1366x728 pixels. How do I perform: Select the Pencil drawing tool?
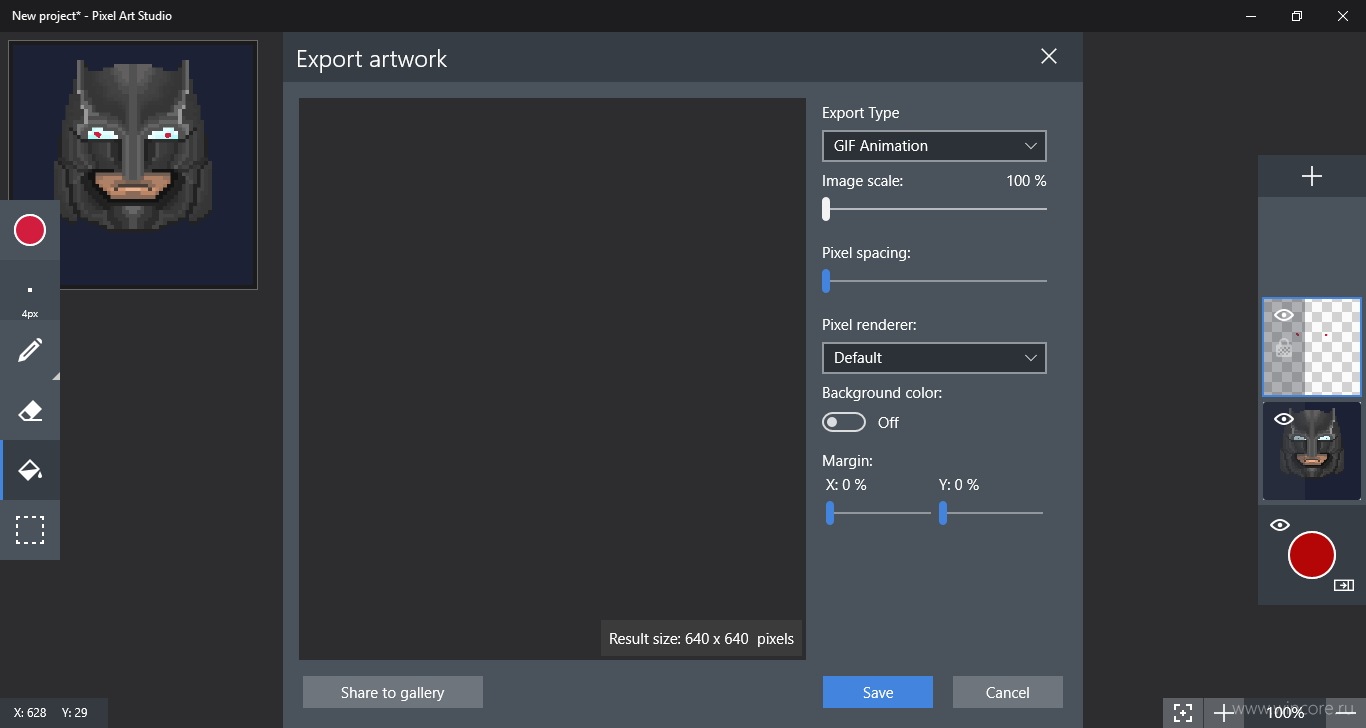pos(30,351)
